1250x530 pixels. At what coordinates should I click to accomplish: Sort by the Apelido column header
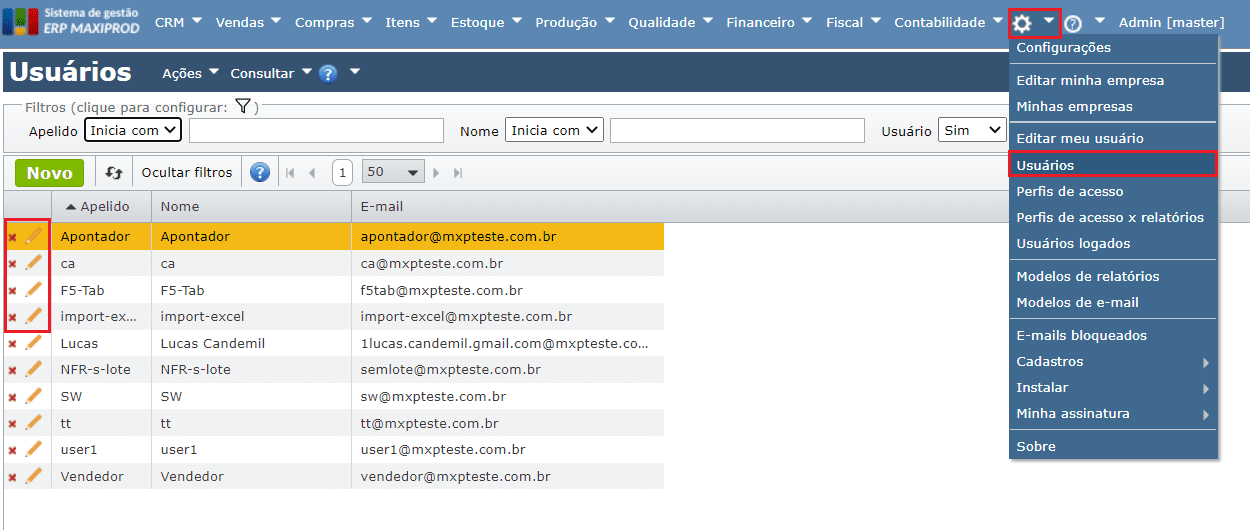(x=101, y=207)
